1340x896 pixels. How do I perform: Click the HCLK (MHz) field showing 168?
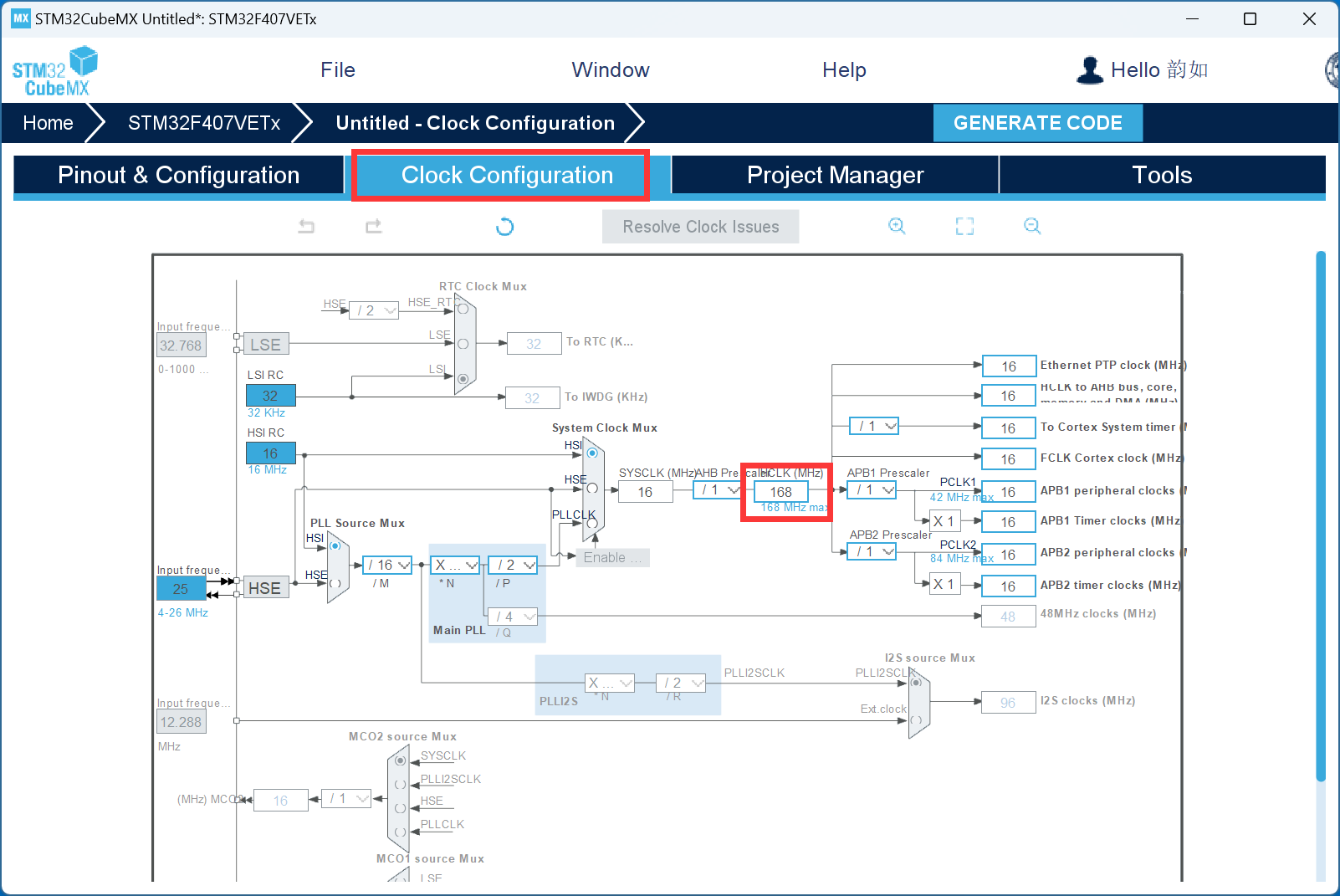(x=781, y=492)
